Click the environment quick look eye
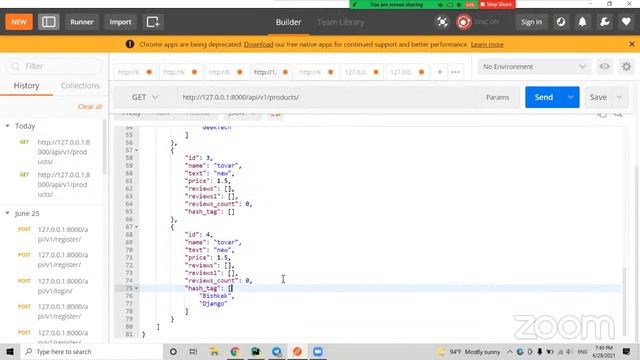The height and width of the screenshot is (360, 640). coord(604,67)
